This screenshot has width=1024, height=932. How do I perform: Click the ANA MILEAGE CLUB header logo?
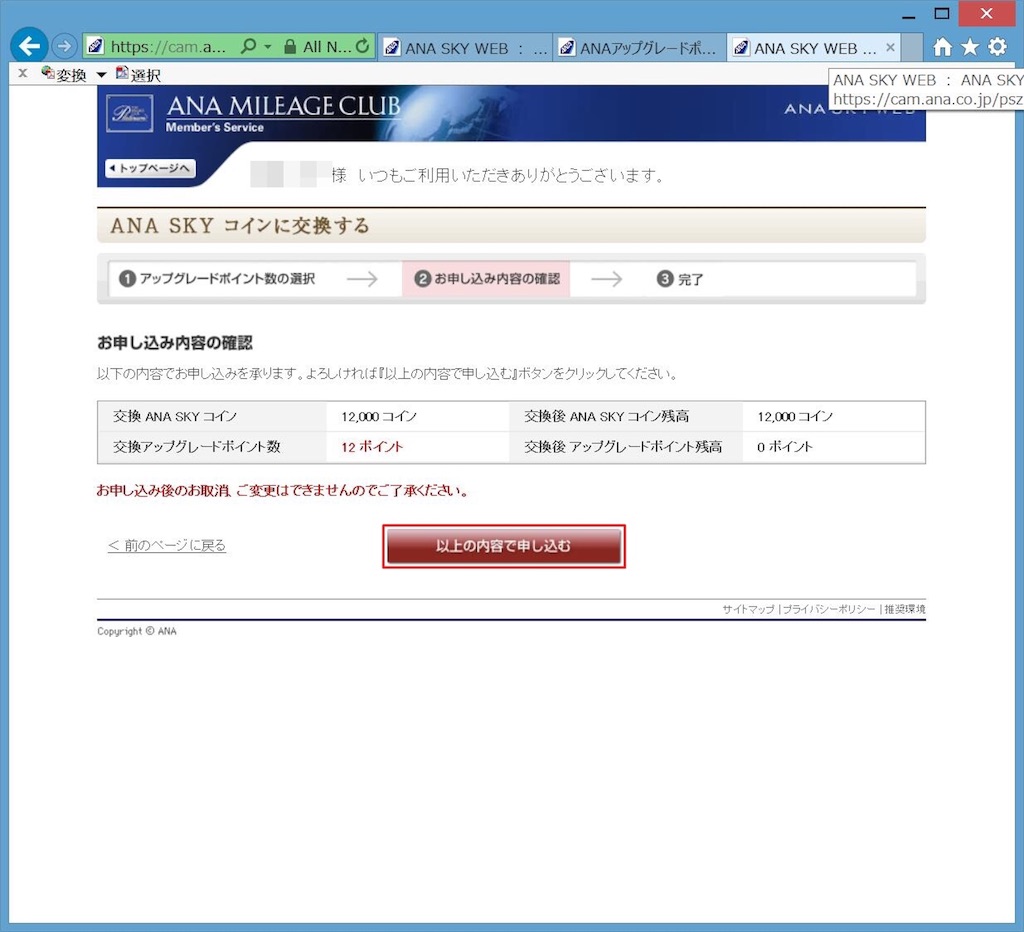283,113
